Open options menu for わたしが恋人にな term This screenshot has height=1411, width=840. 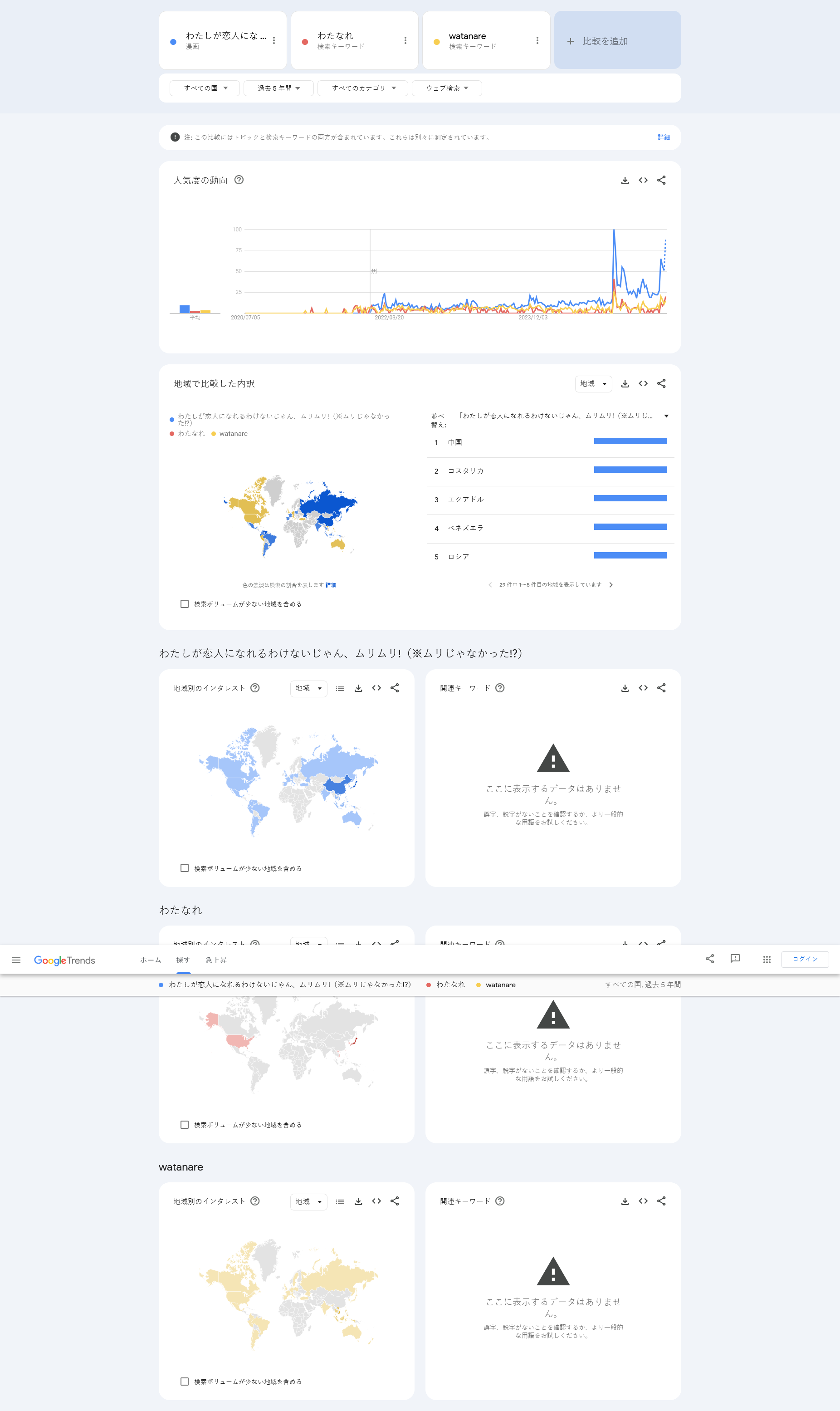pyautogui.click(x=274, y=41)
